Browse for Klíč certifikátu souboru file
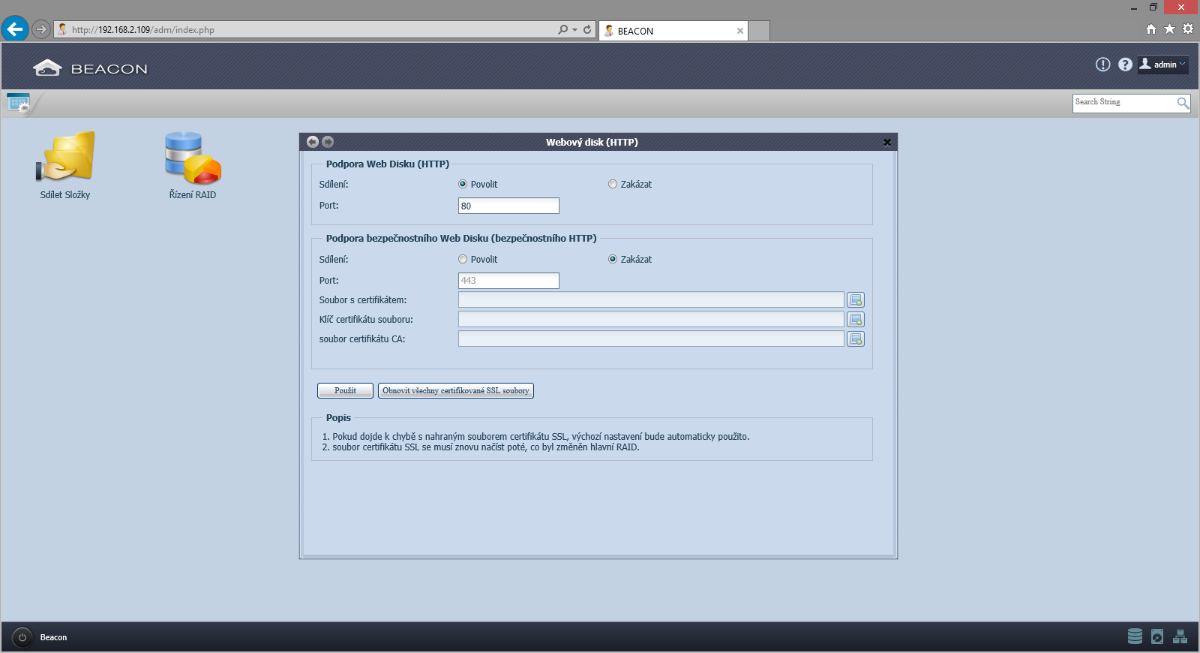1200x653 pixels. (856, 320)
